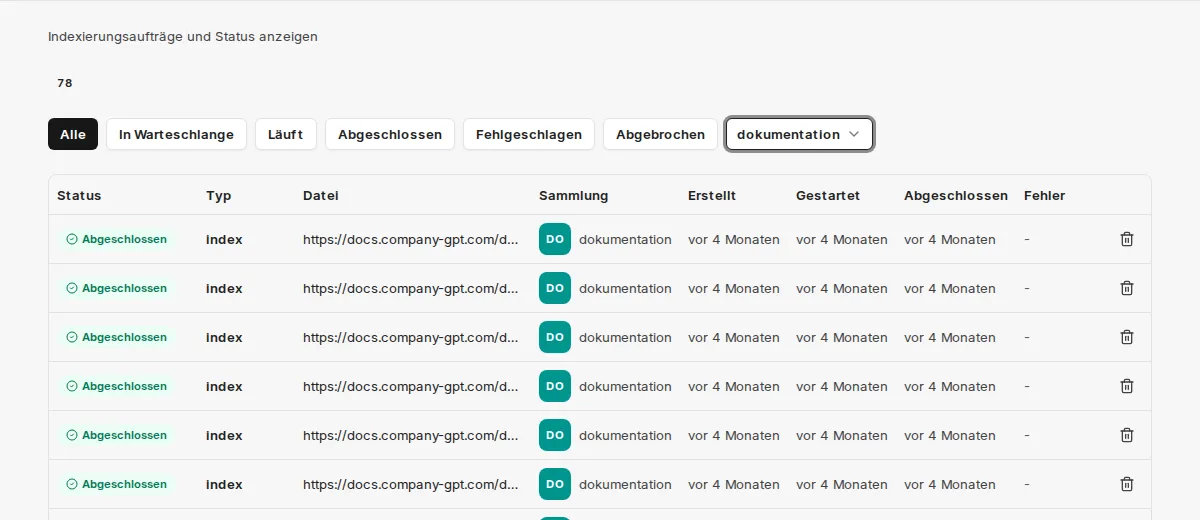Screen dimensions: 1200x520
Task: Click trash icon in the sixth table row
Action: point(1127,484)
